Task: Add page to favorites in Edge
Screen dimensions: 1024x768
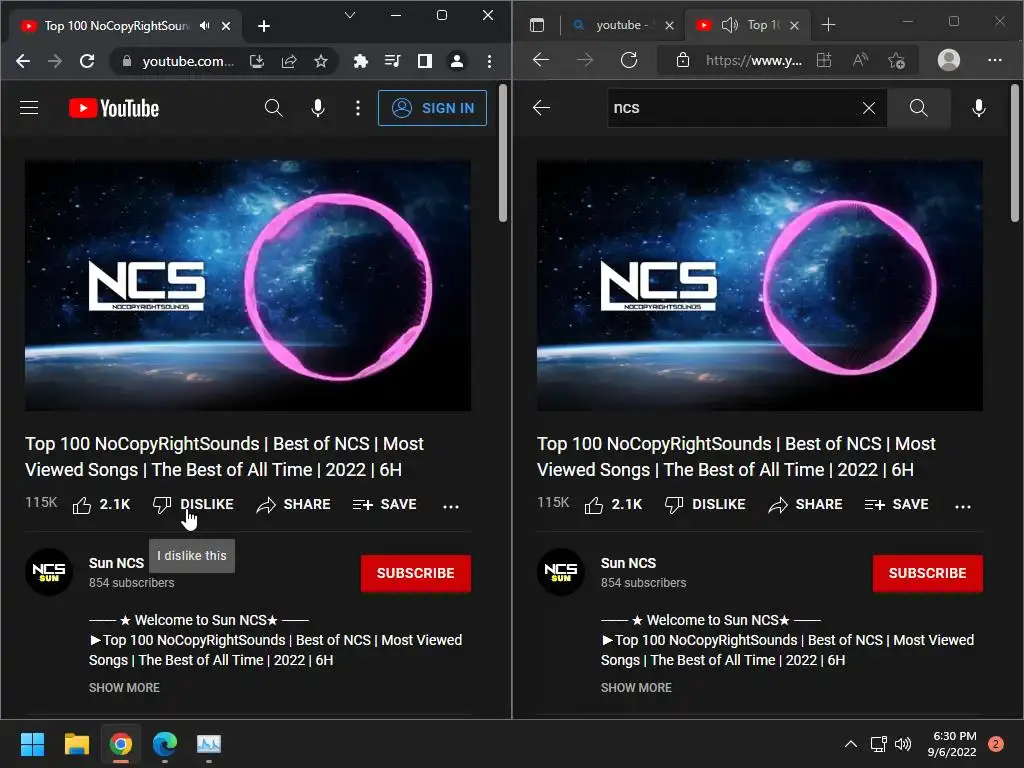Action: click(897, 61)
